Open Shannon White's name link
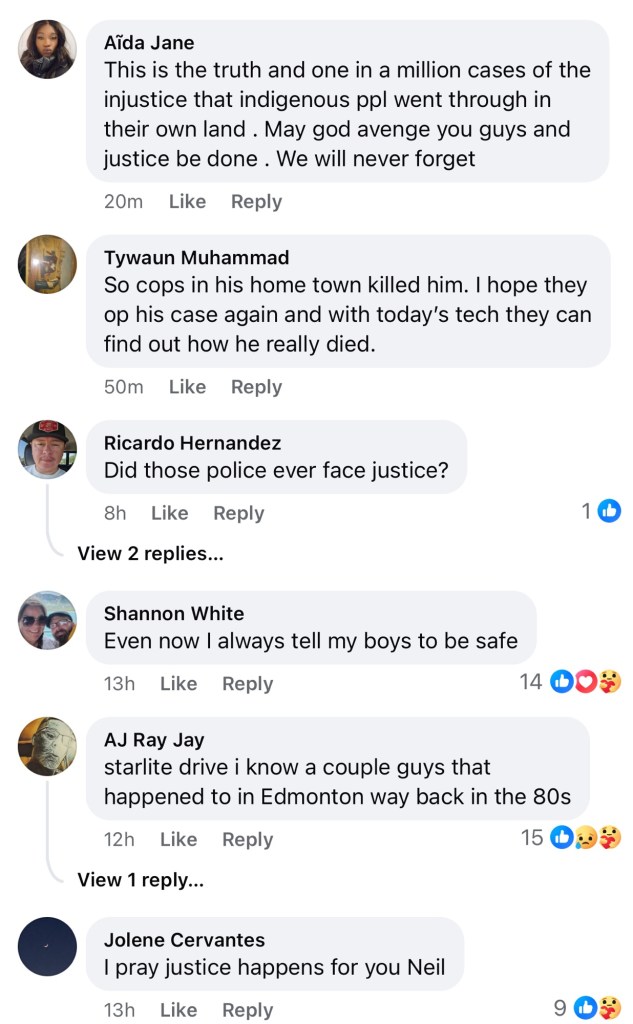Image resolution: width=633 pixels, height=1024 pixels. (x=174, y=613)
